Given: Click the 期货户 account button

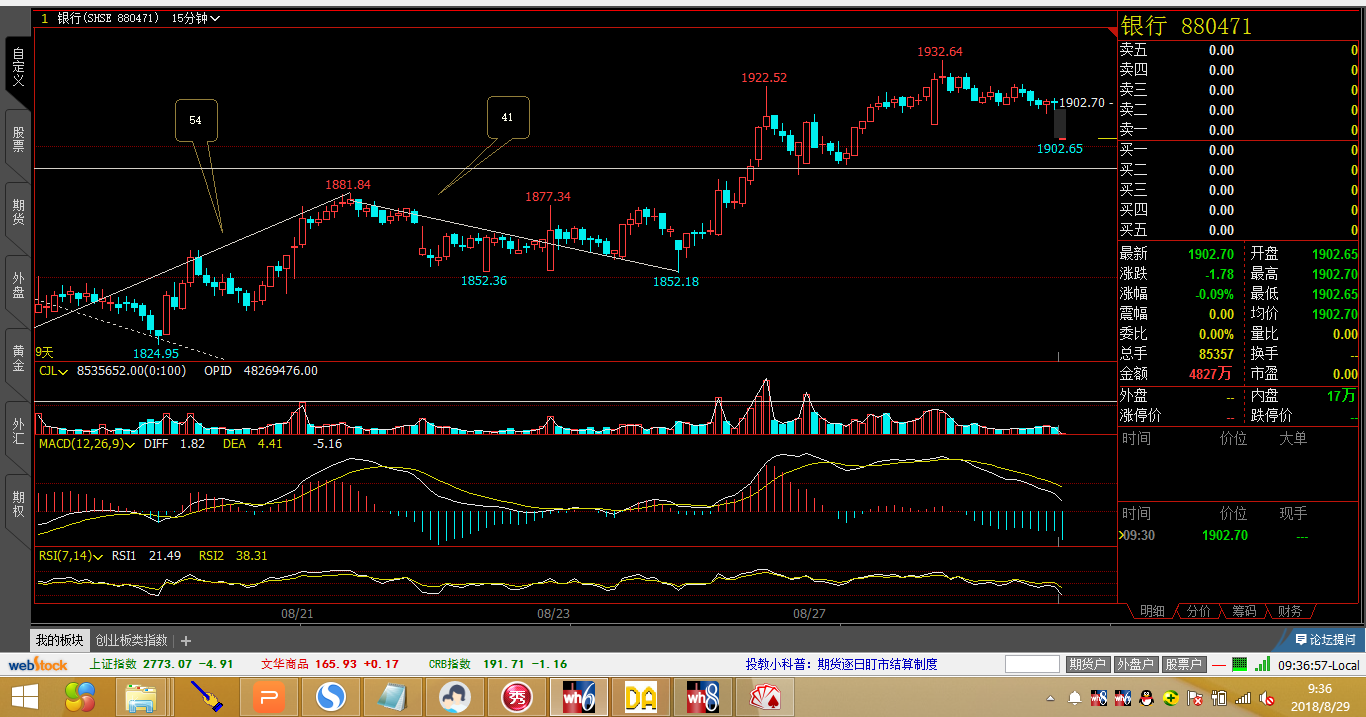Looking at the screenshot, I should point(1087,664).
